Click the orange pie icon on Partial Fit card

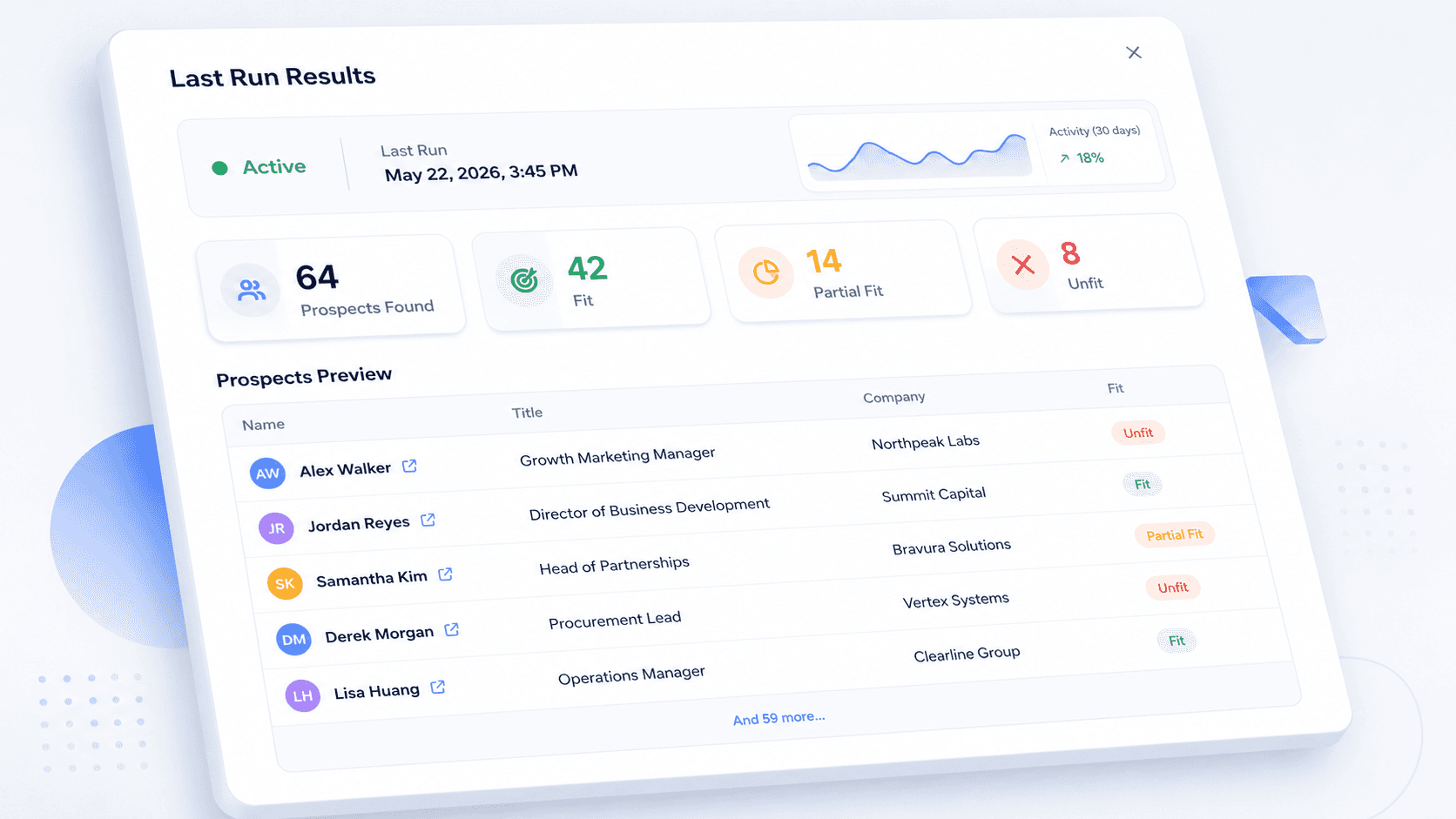(x=766, y=272)
